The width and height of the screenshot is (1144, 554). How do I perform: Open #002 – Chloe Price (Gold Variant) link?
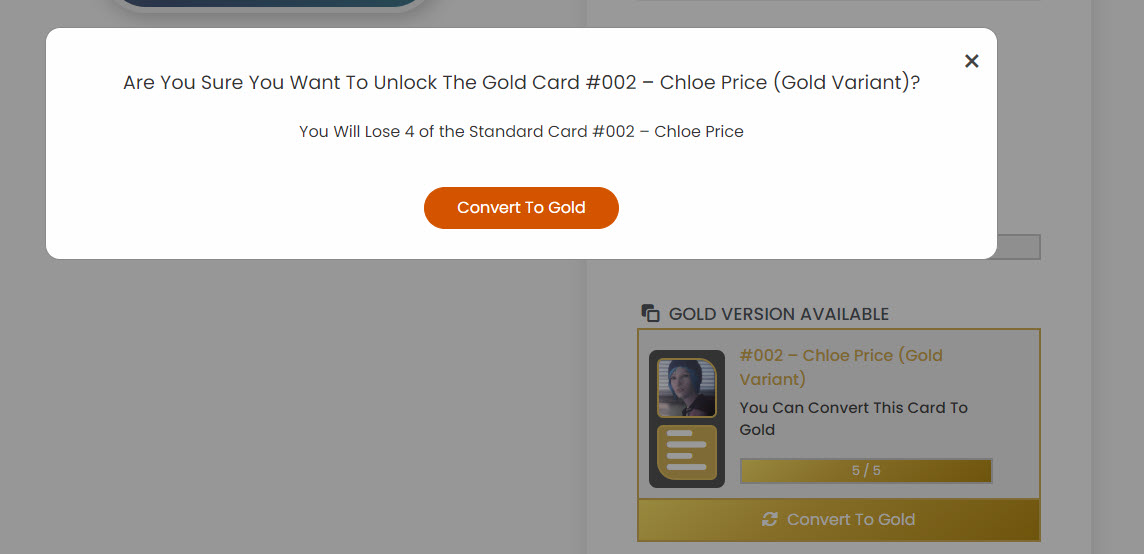pyautogui.click(x=840, y=367)
